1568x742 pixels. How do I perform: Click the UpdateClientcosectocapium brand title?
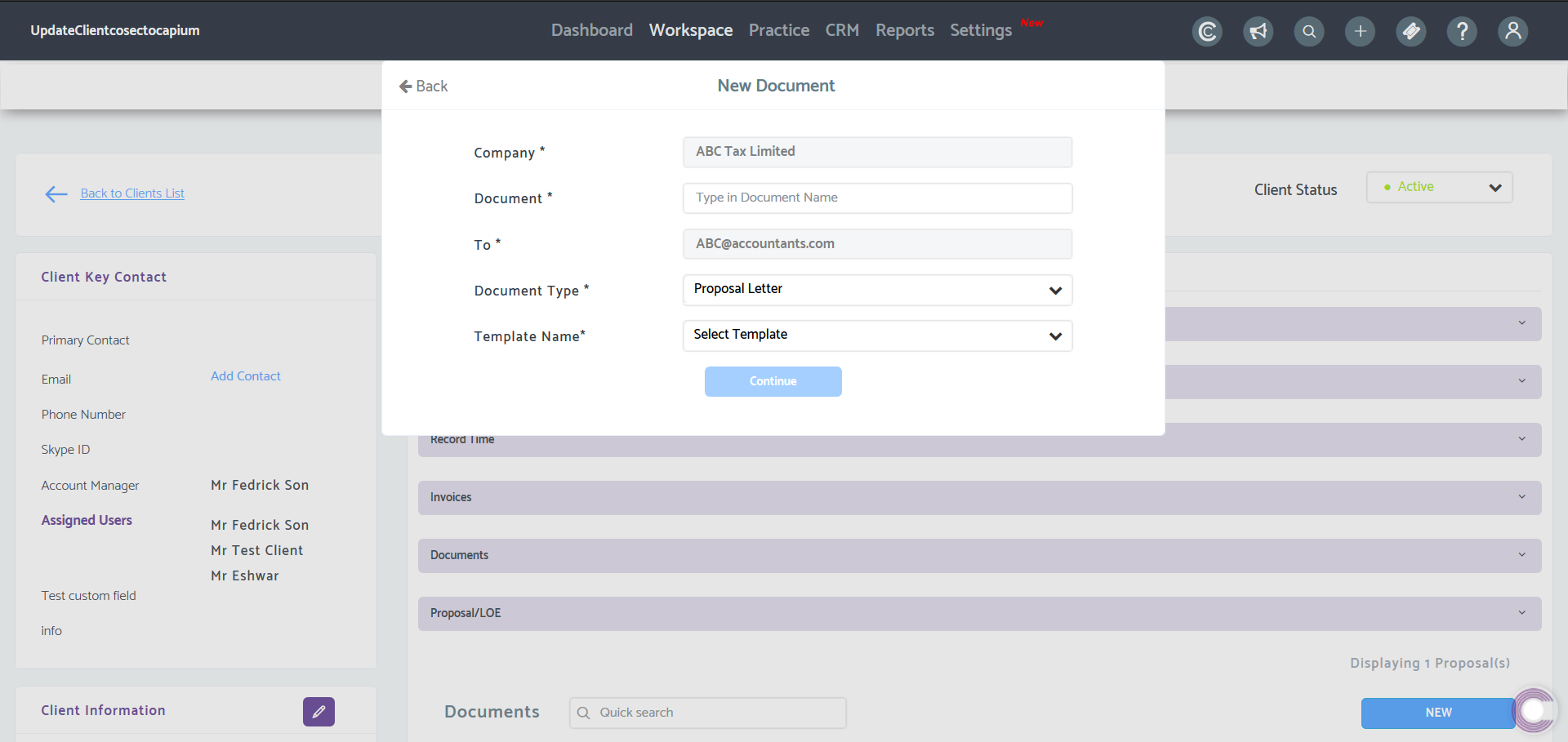(115, 30)
